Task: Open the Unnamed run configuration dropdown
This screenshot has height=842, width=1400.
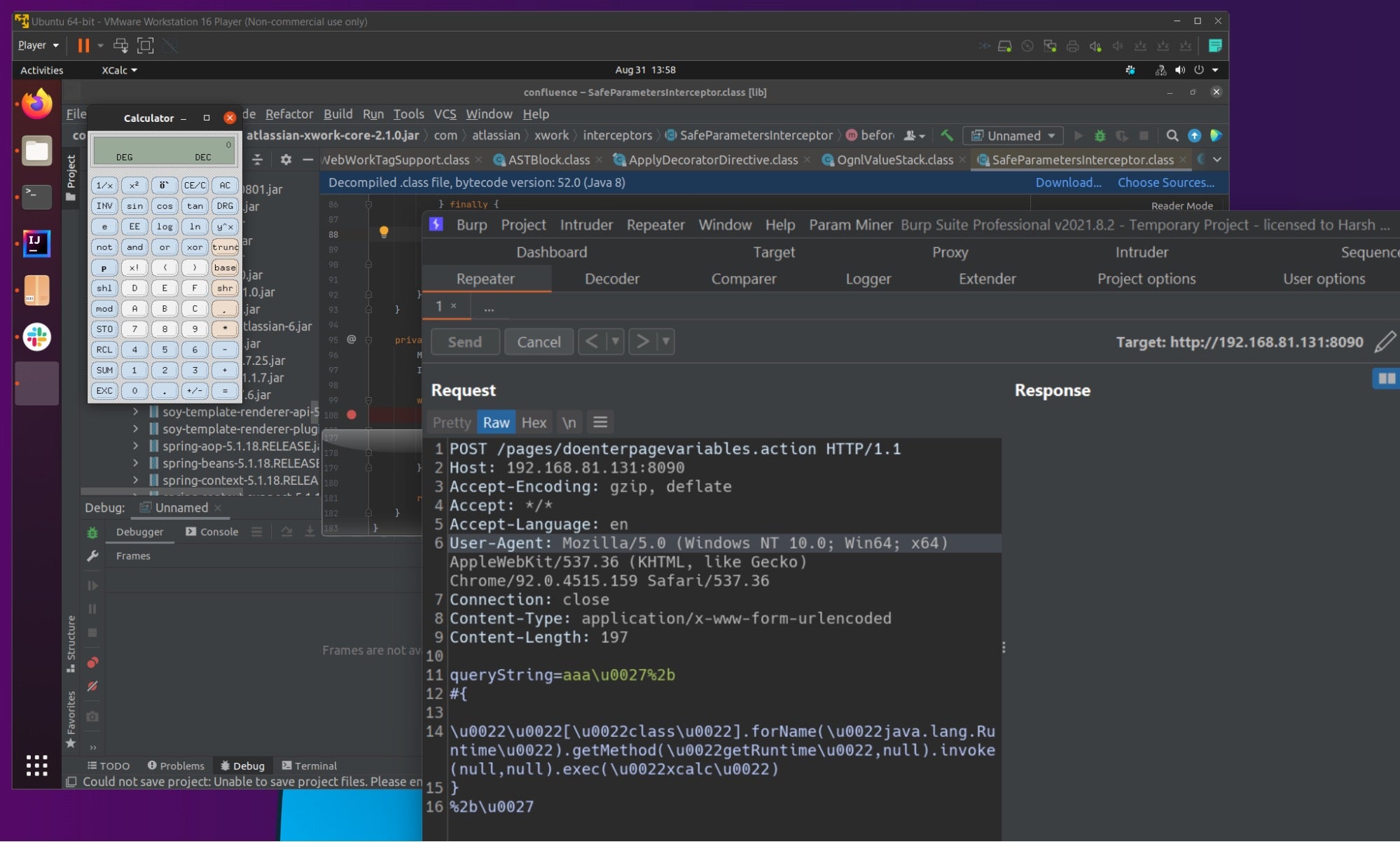Action: [1013, 136]
